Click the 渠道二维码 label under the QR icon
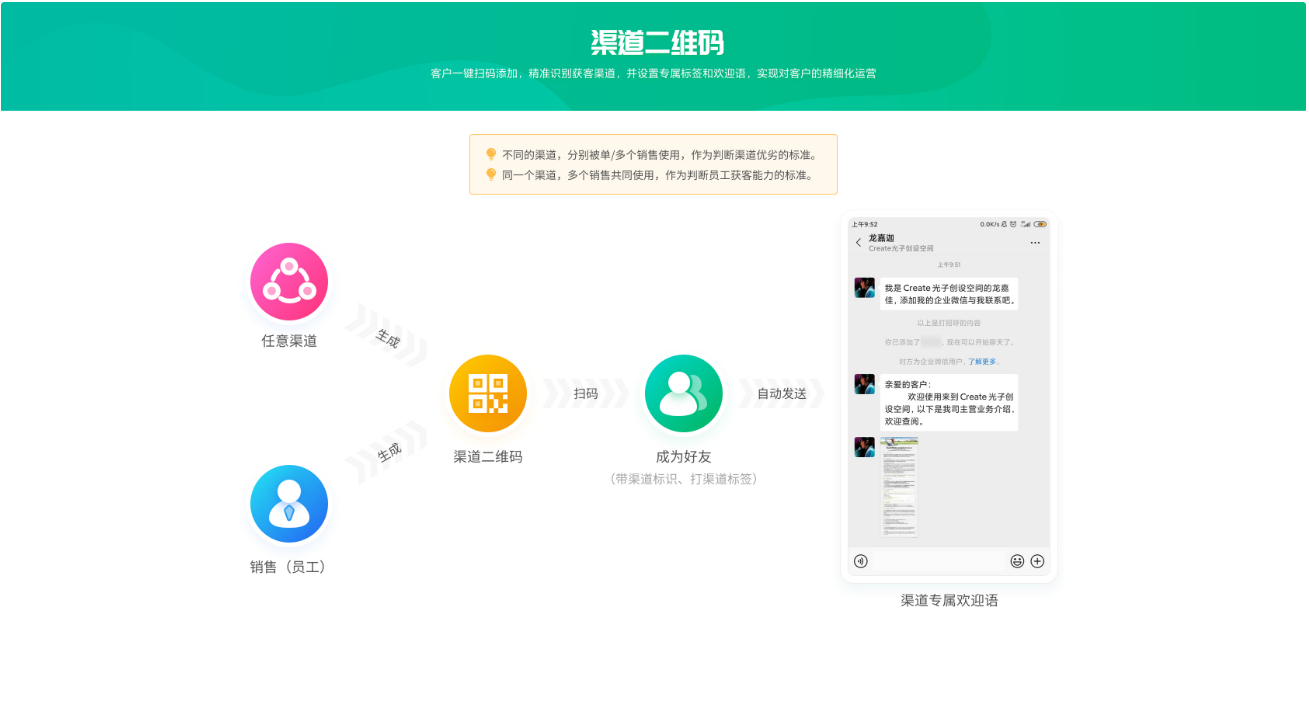1309x703 pixels. tap(488, 457)
